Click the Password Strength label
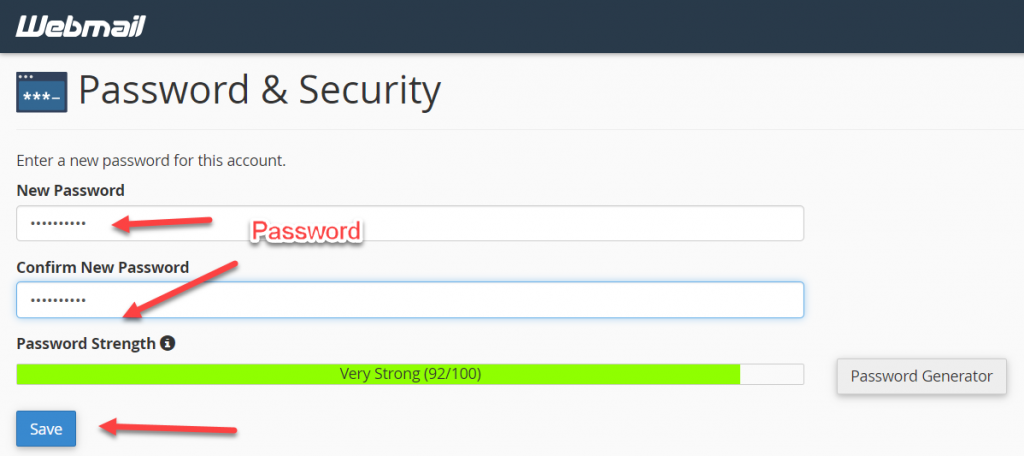Viewport: 1024px width, 456px height. pos(86,343)
